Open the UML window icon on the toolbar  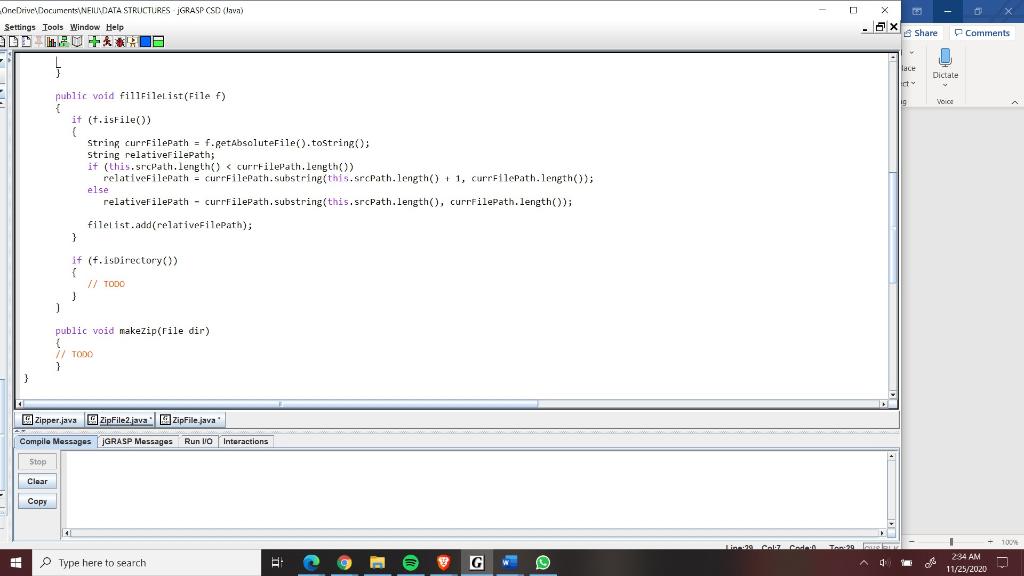[62, 41]
